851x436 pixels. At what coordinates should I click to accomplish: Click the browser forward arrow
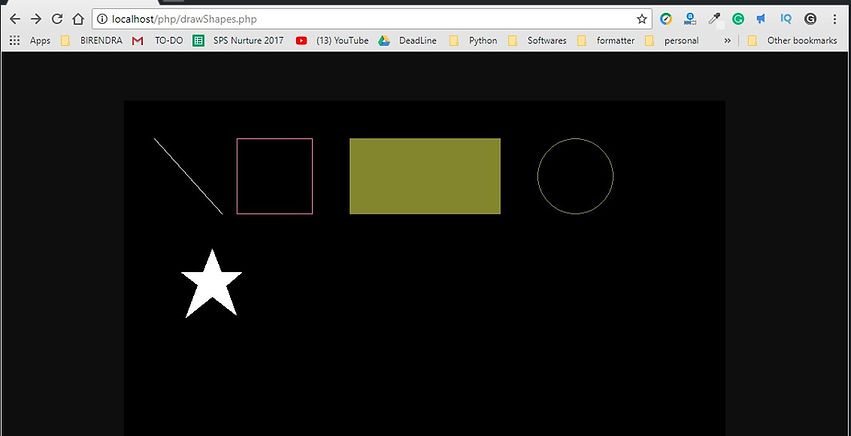point(36,20)
